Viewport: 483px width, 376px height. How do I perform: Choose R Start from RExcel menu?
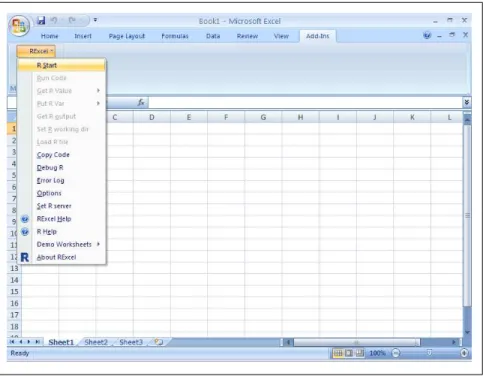tap(62, 65)
